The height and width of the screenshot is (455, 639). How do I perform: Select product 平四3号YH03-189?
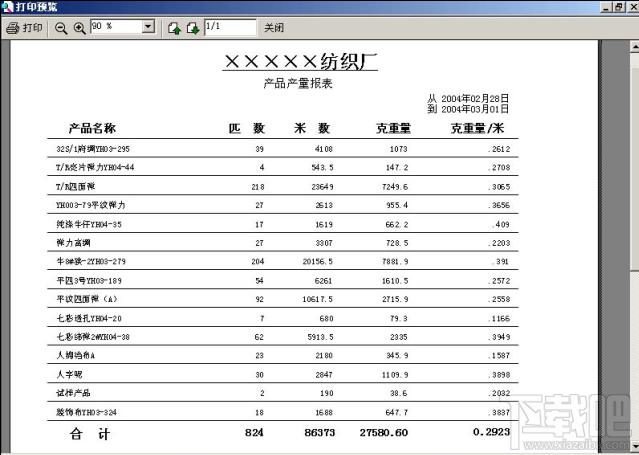pos(89,281)
